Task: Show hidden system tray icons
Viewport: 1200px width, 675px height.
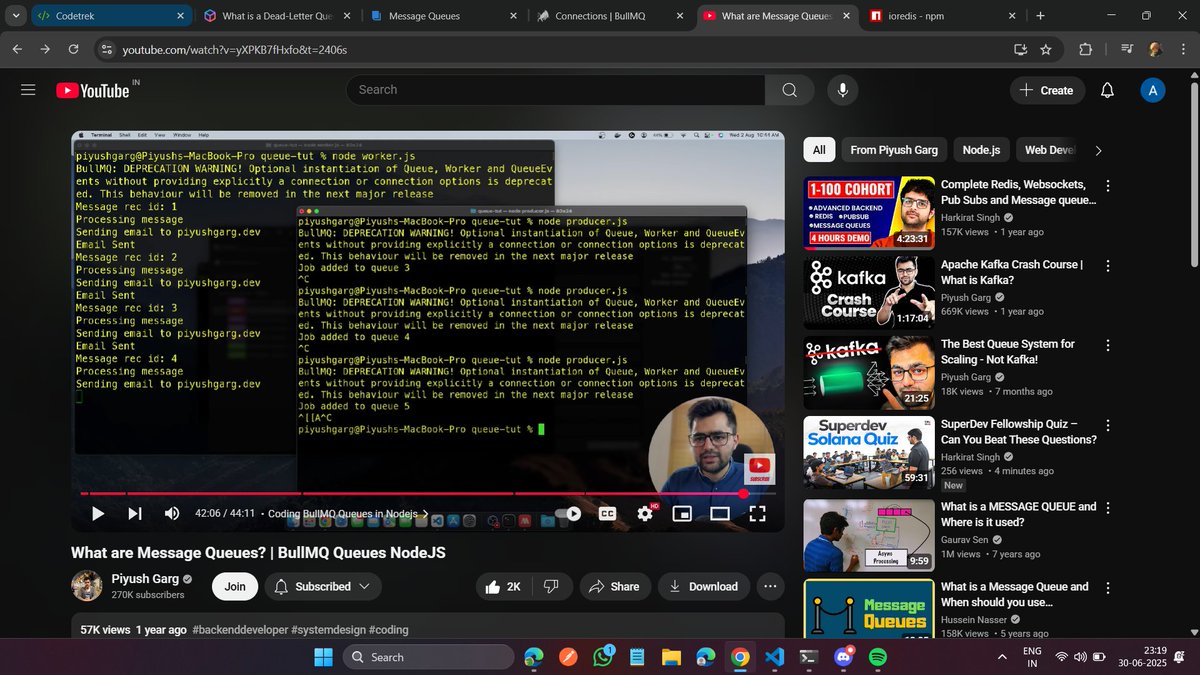Action: point(1003,657)
